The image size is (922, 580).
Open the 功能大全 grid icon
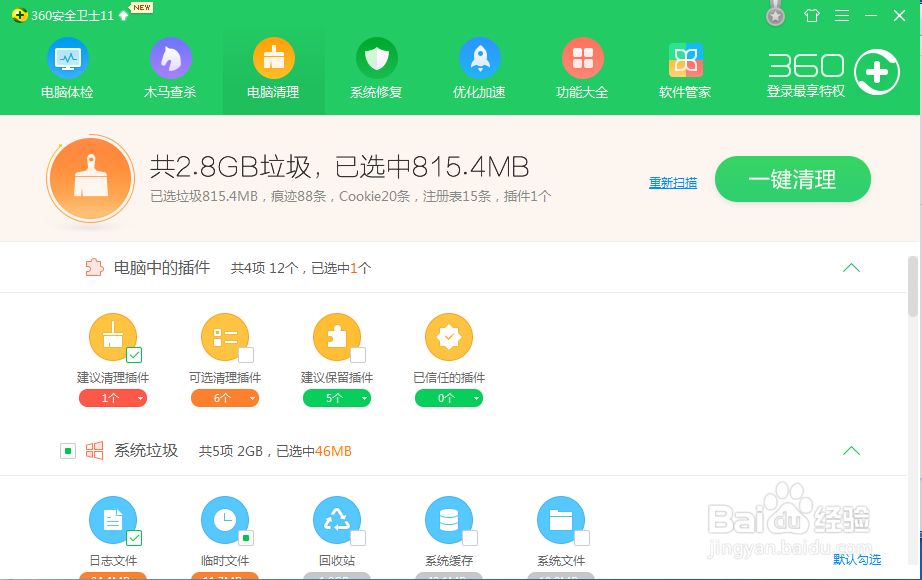pyautogui.click(x=583, y=58)
